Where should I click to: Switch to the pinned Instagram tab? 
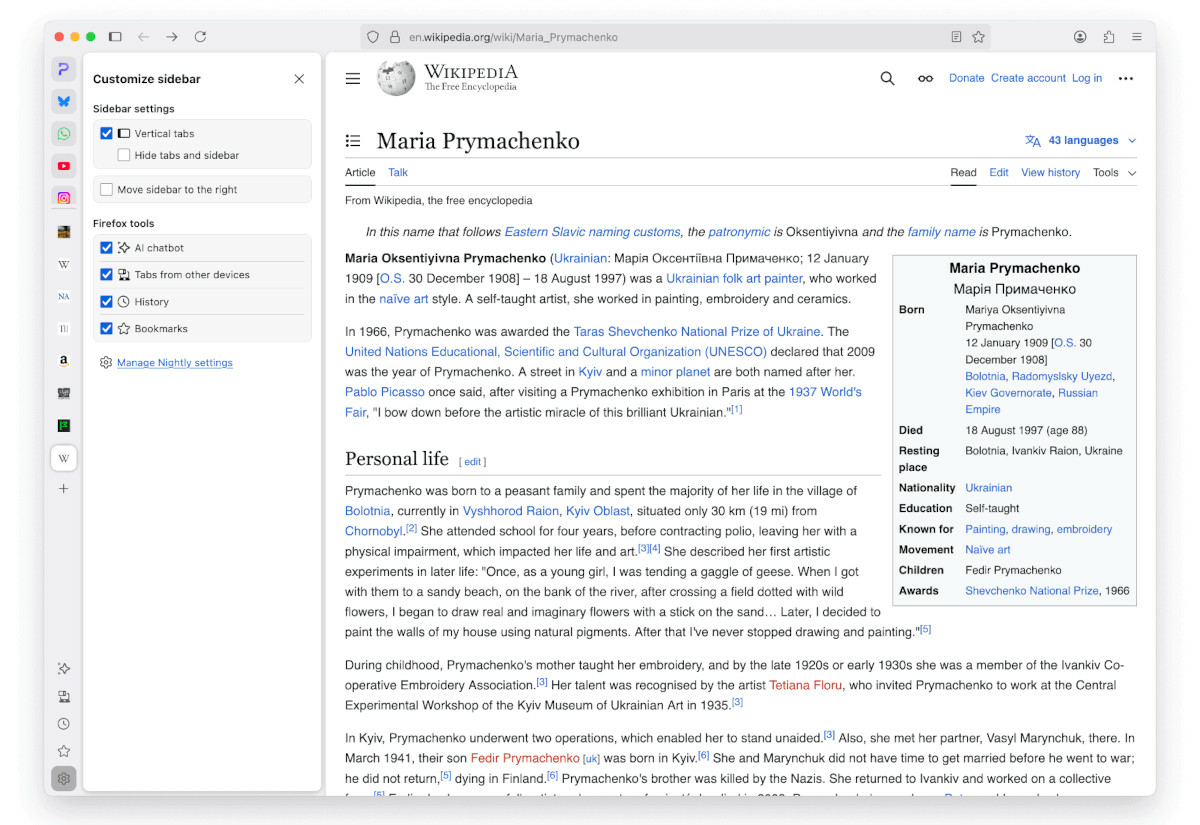point(64,198)
